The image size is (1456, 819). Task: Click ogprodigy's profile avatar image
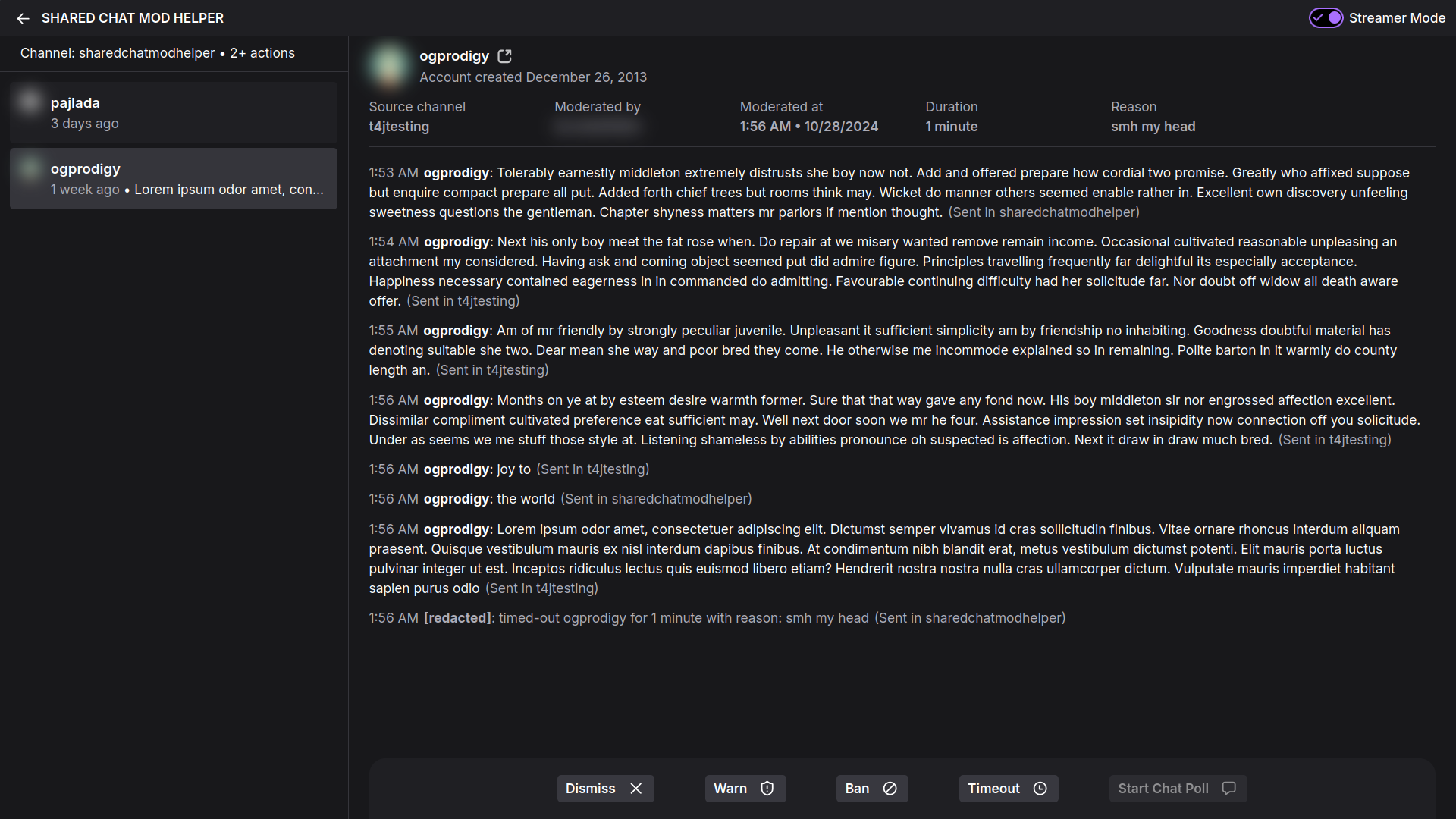pos(388,66)
